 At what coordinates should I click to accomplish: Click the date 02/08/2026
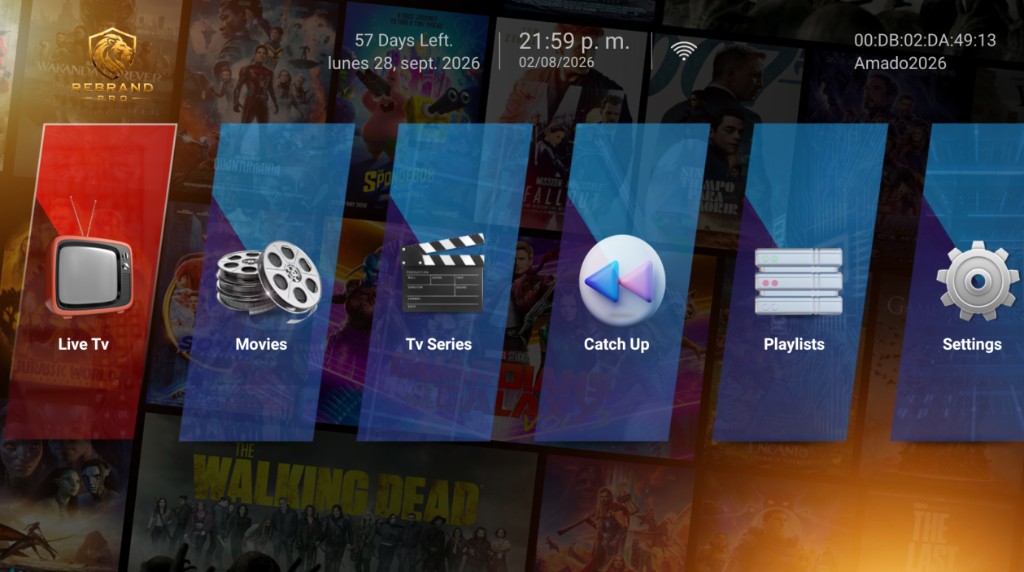click(x=556, y=63)
